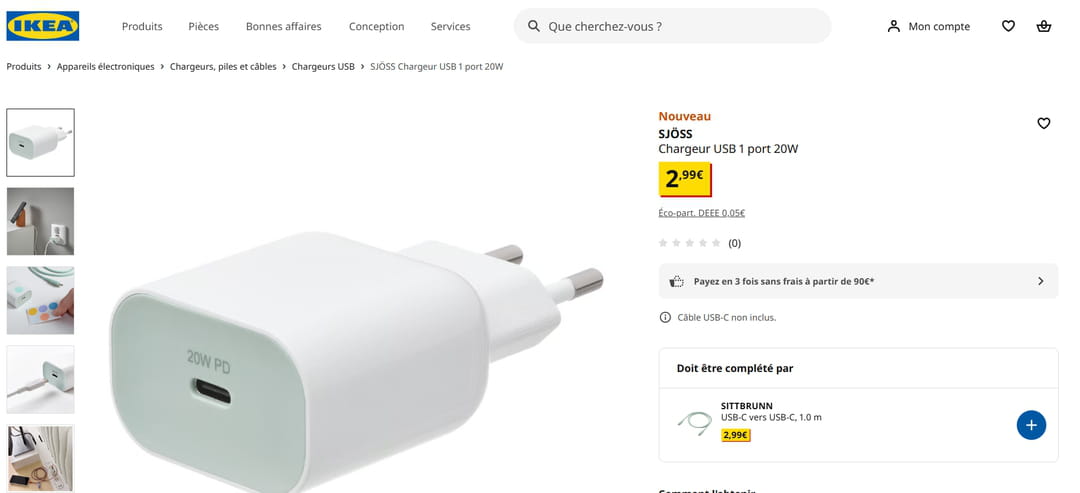
Task: Open the Services menu
Action: click(450, 26)
